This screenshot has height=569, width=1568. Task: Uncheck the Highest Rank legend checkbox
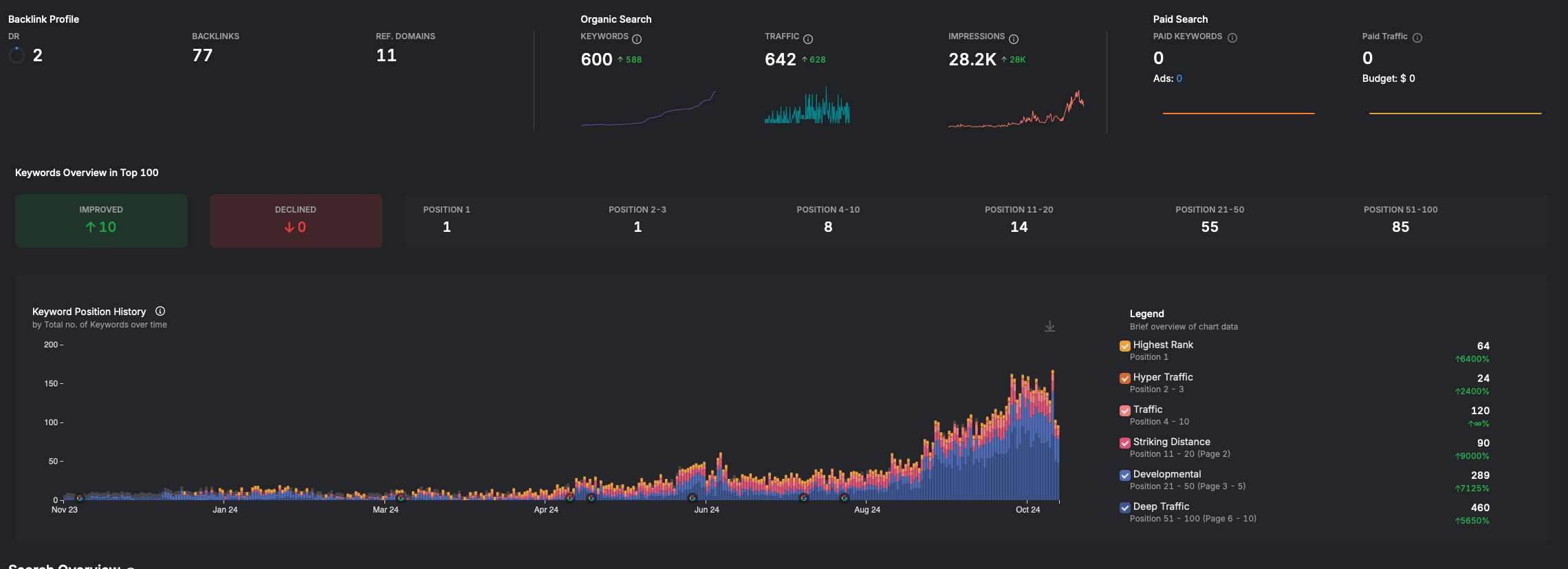click(1125, 346)
